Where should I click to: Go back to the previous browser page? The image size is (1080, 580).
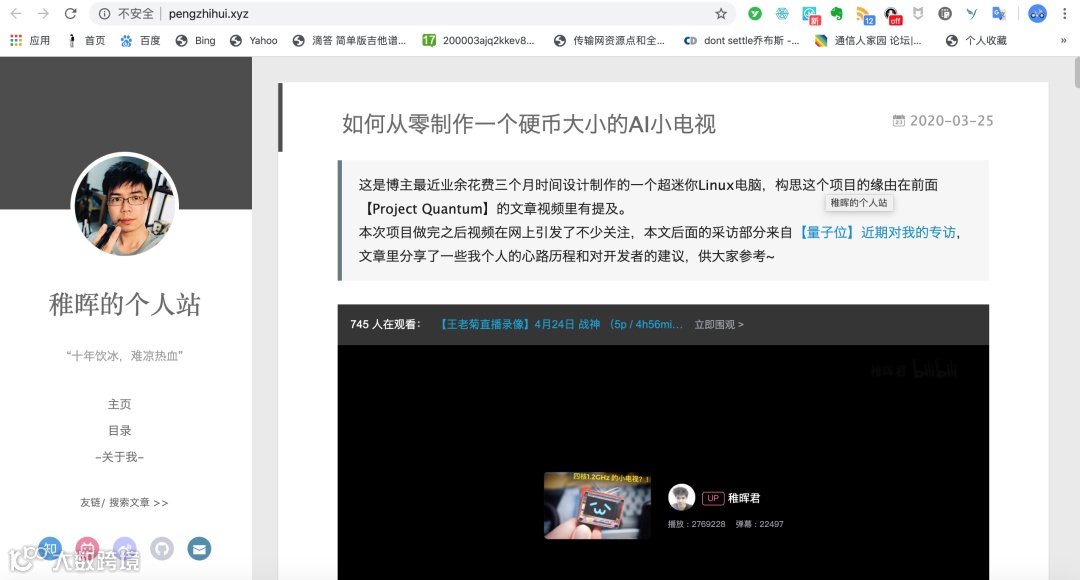(x=17, y=14)
